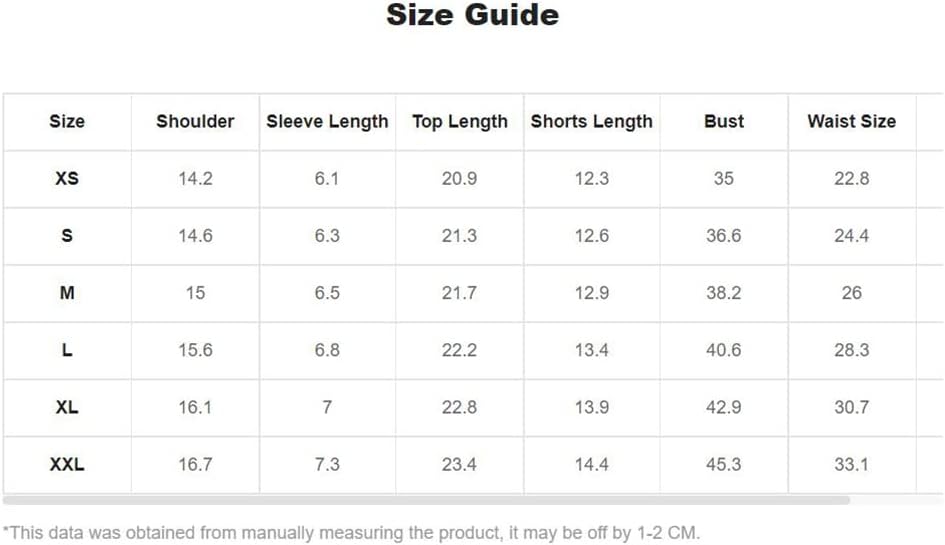Click the XS bust value 35
This screenshot has height=545, width=945.
tap(724, 178)
